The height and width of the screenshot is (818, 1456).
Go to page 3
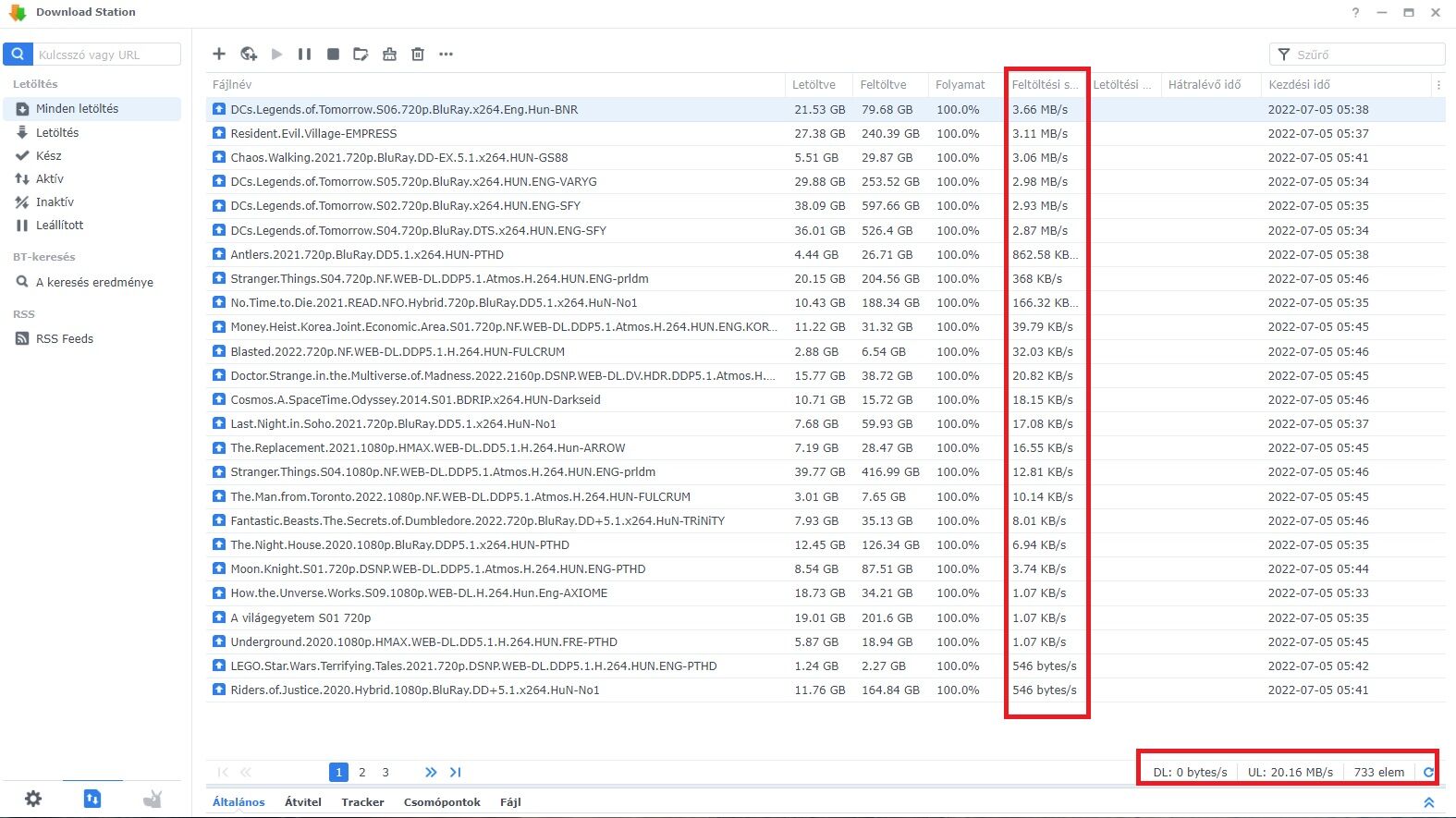pyautogui.click(x=385, y=772)
